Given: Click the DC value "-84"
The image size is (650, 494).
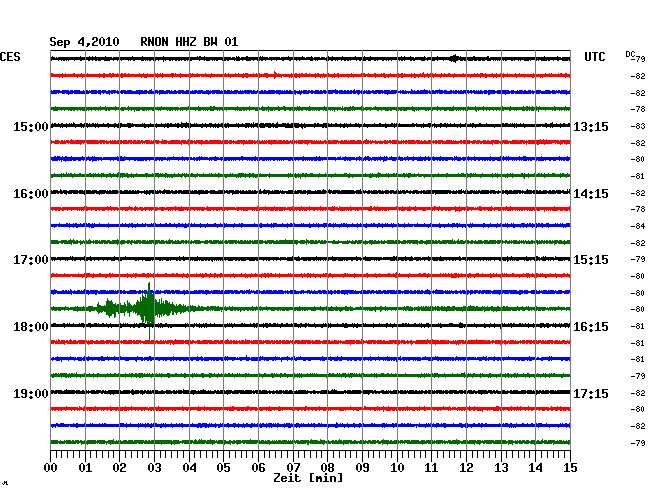Looking at the screenshot, I should click(638, 226).
